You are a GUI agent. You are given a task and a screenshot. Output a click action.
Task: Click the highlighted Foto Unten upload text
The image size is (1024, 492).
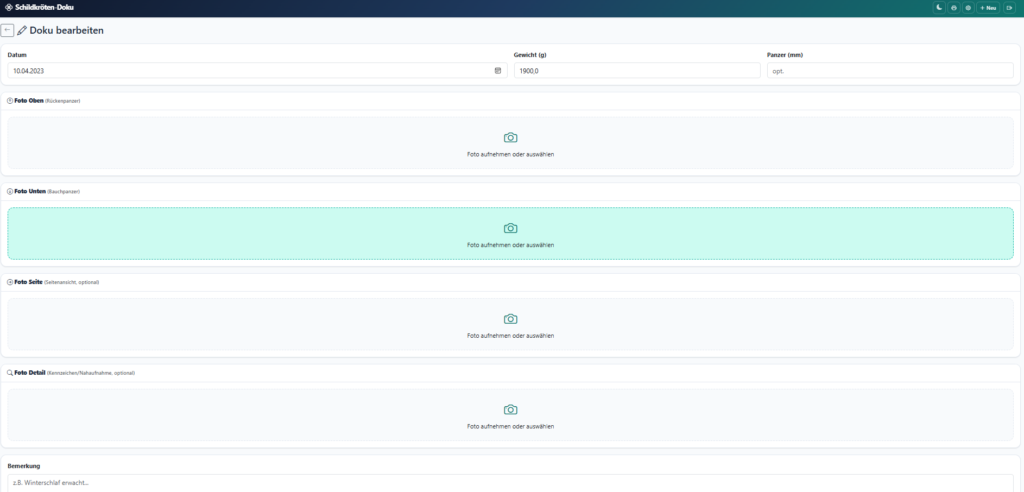pyautogui.click(x=510, y=245)
